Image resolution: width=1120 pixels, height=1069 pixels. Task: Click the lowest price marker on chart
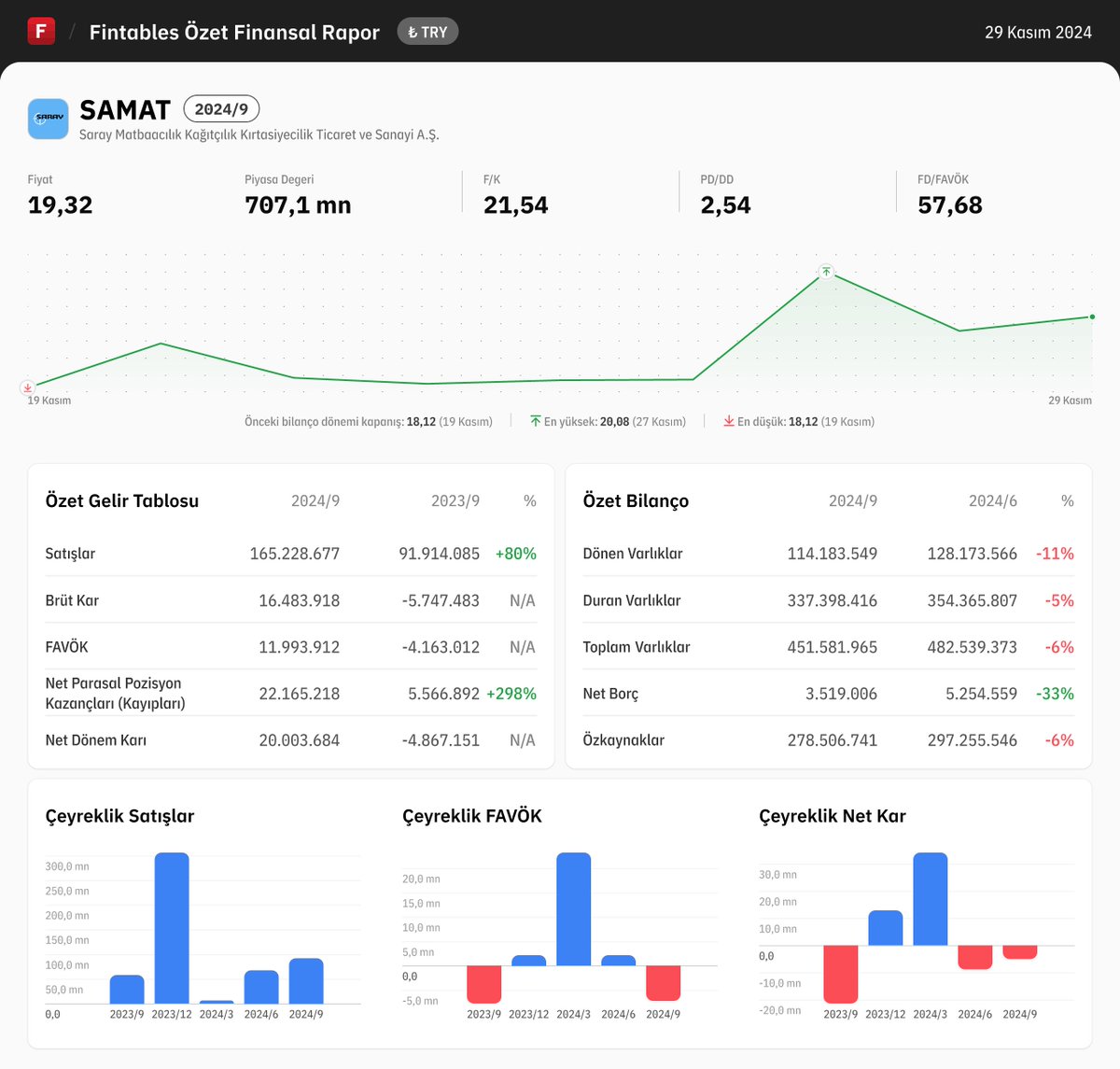[28, 387]
